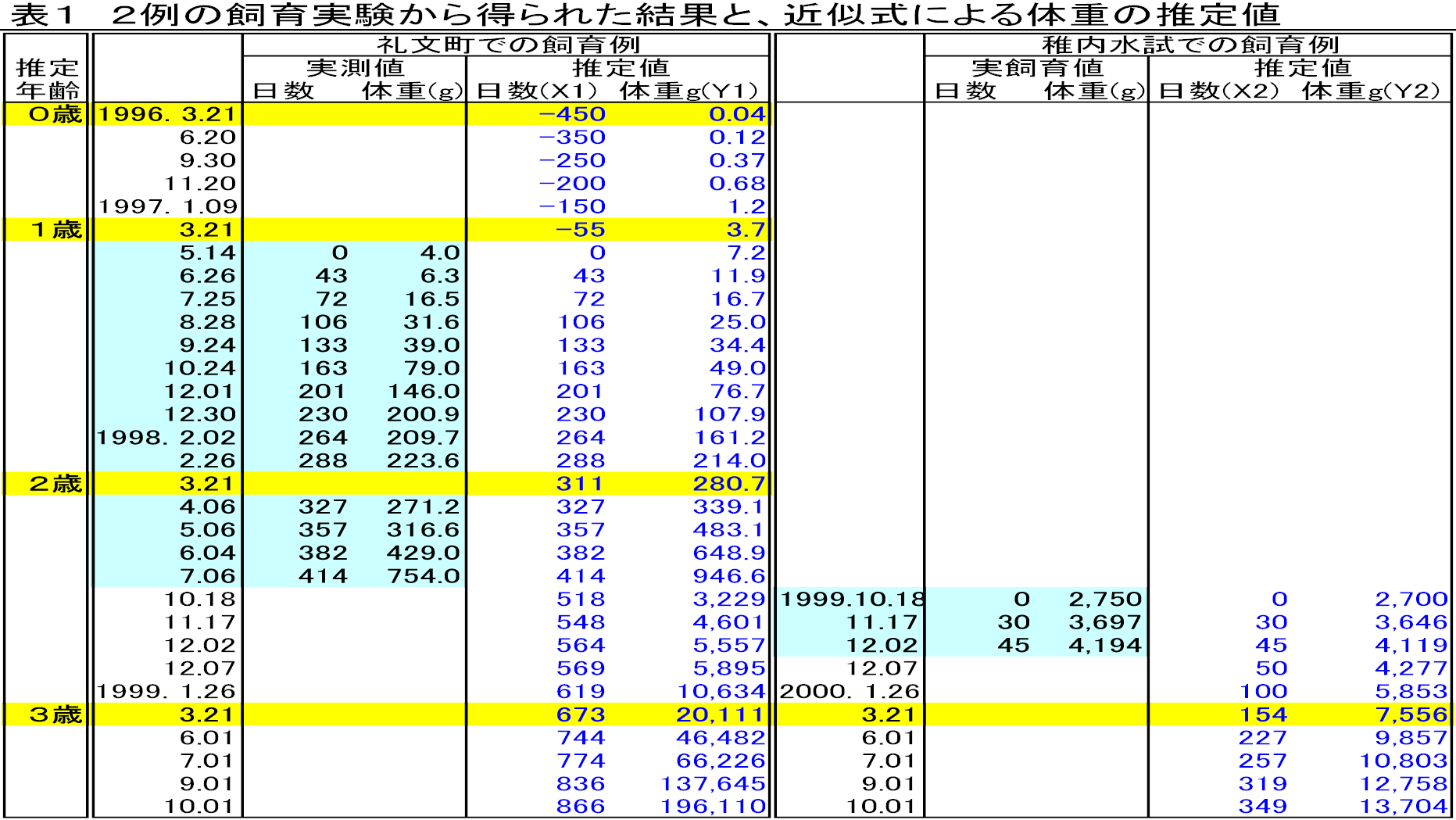Select the date cell 1996. 3.21
The width and height of the screenshot is (1456, 820).
tap(166, 114)
